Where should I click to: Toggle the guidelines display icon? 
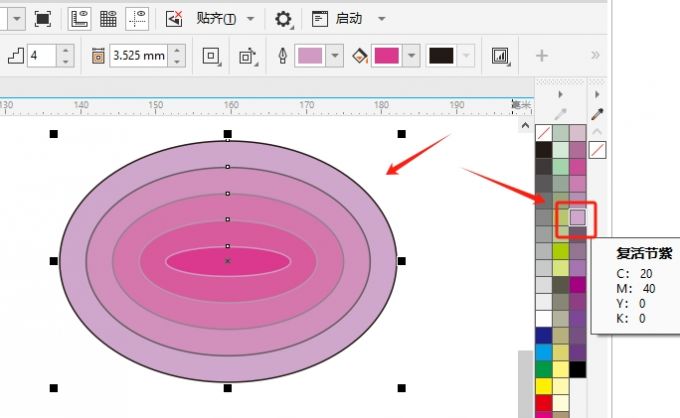click(137, 18)
